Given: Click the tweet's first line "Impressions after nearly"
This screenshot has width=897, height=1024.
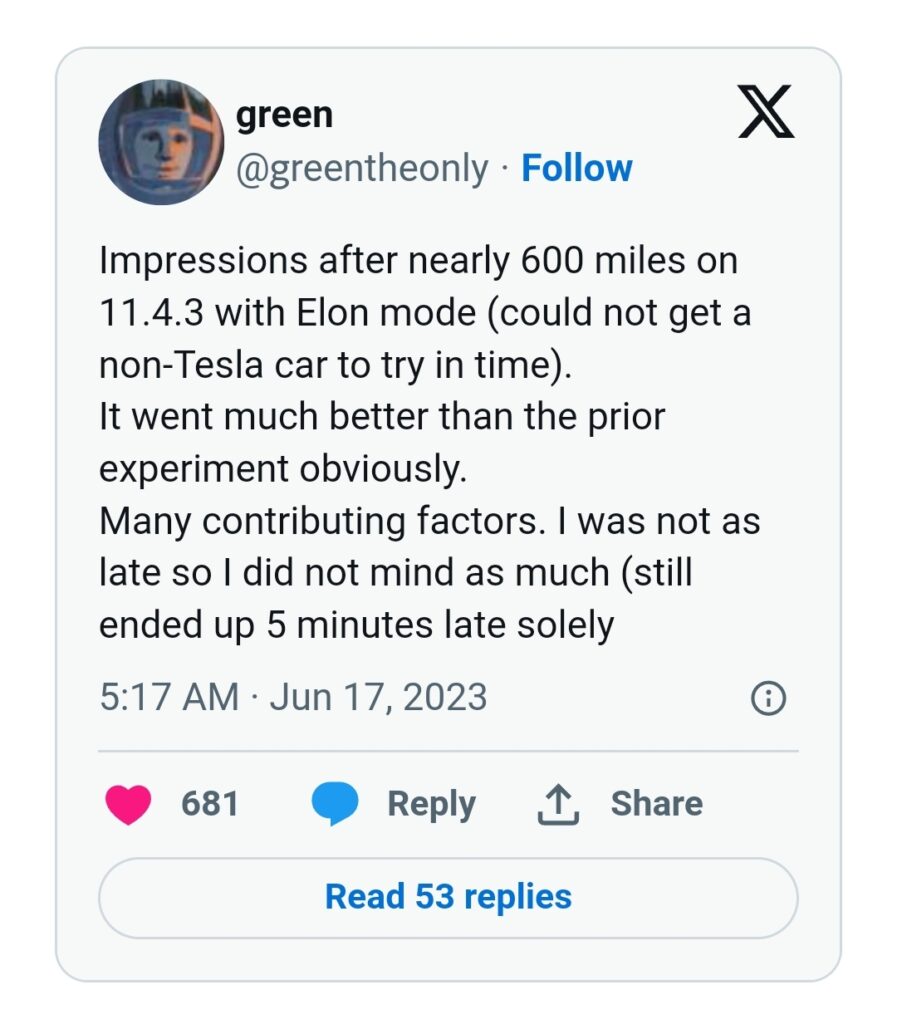Looking at the screenshot, I should [x=300, y=261].
